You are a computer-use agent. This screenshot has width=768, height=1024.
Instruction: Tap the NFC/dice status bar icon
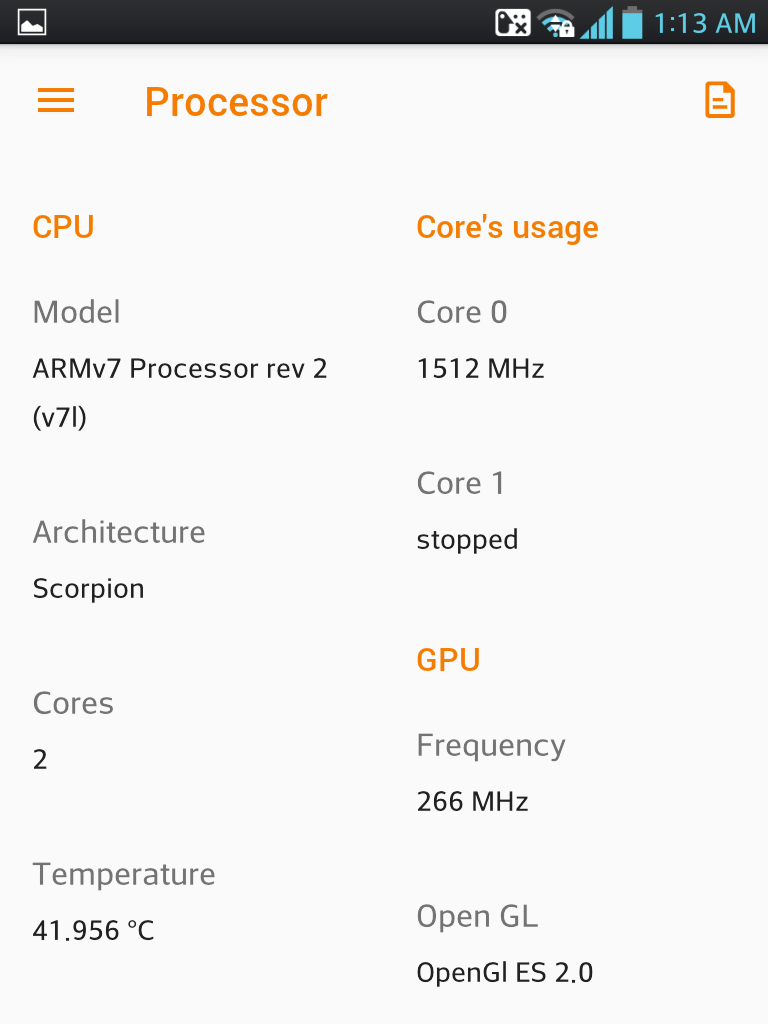tap(513, 23)
